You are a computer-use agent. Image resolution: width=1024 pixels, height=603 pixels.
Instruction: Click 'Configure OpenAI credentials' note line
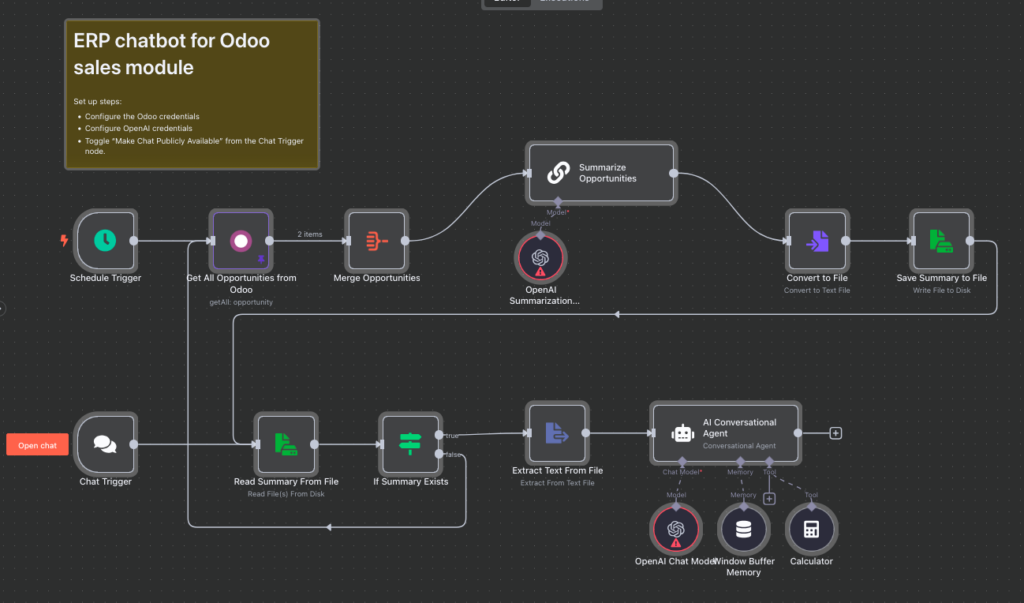(x=138, y=128)
